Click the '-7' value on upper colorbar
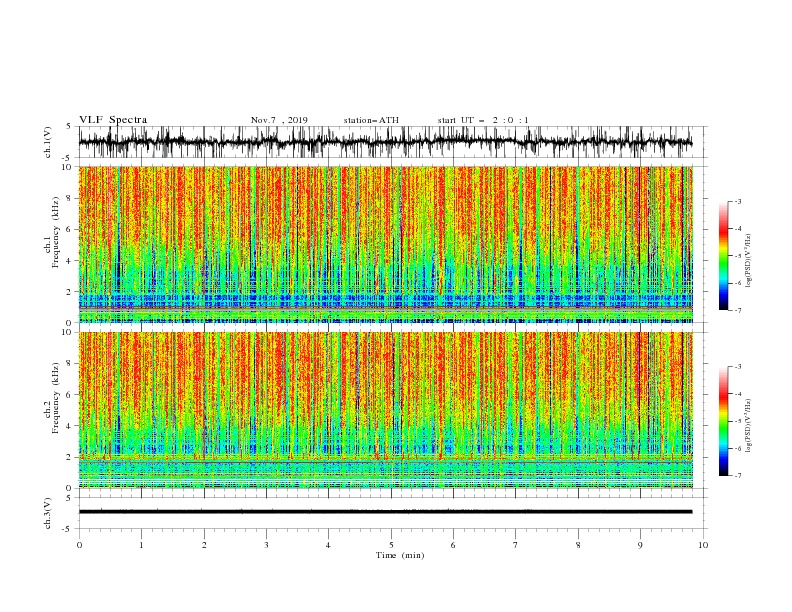The height and width of the screenshot is (612, 792). (737, 311)
